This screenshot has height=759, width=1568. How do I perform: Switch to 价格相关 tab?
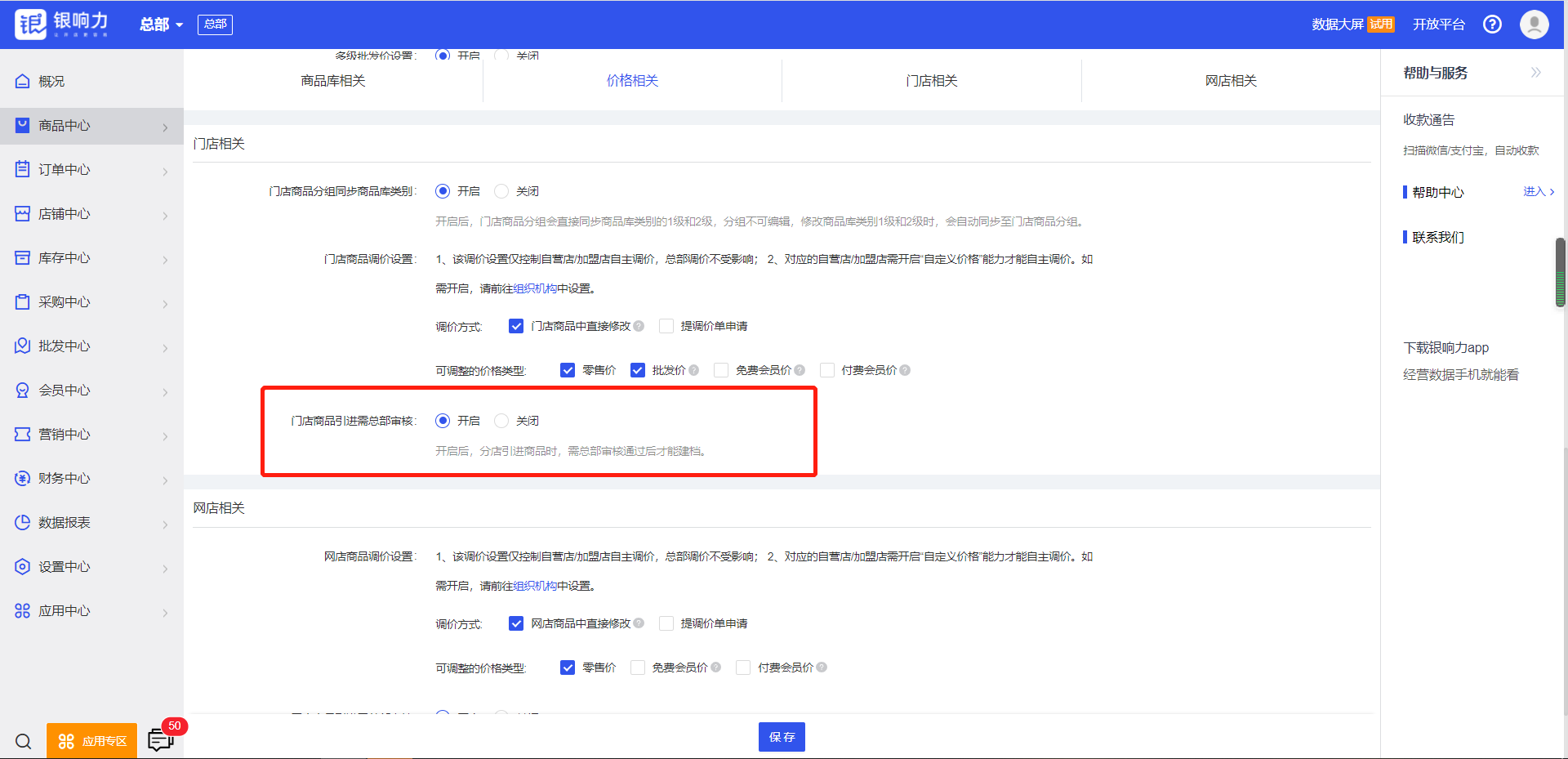point(632,81)
